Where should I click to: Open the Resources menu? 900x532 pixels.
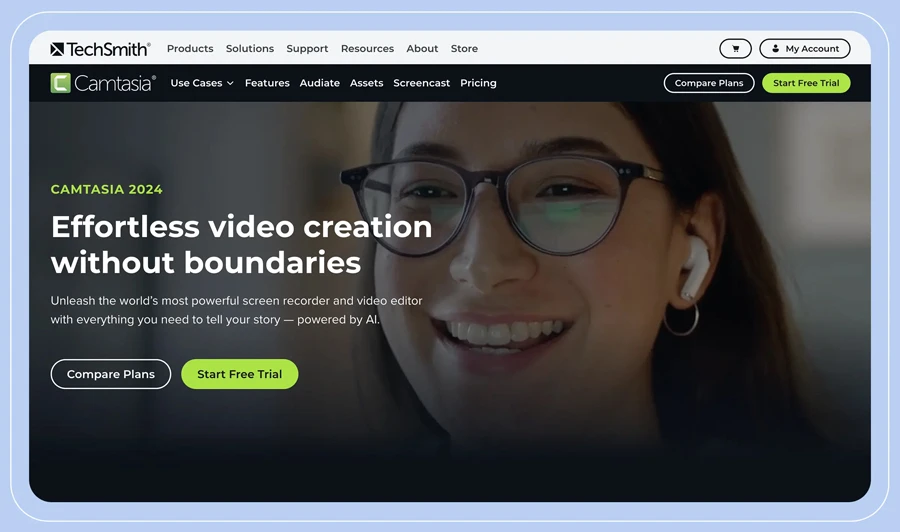click(x=367, y=49)
